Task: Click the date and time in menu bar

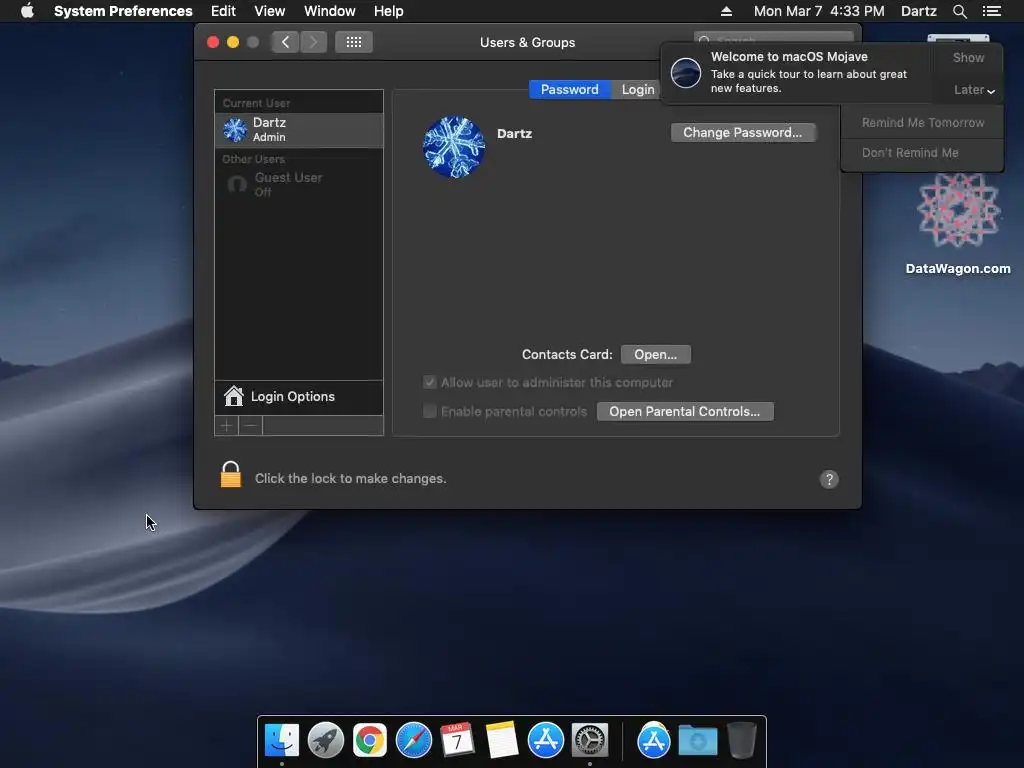Action: (819, 11)
